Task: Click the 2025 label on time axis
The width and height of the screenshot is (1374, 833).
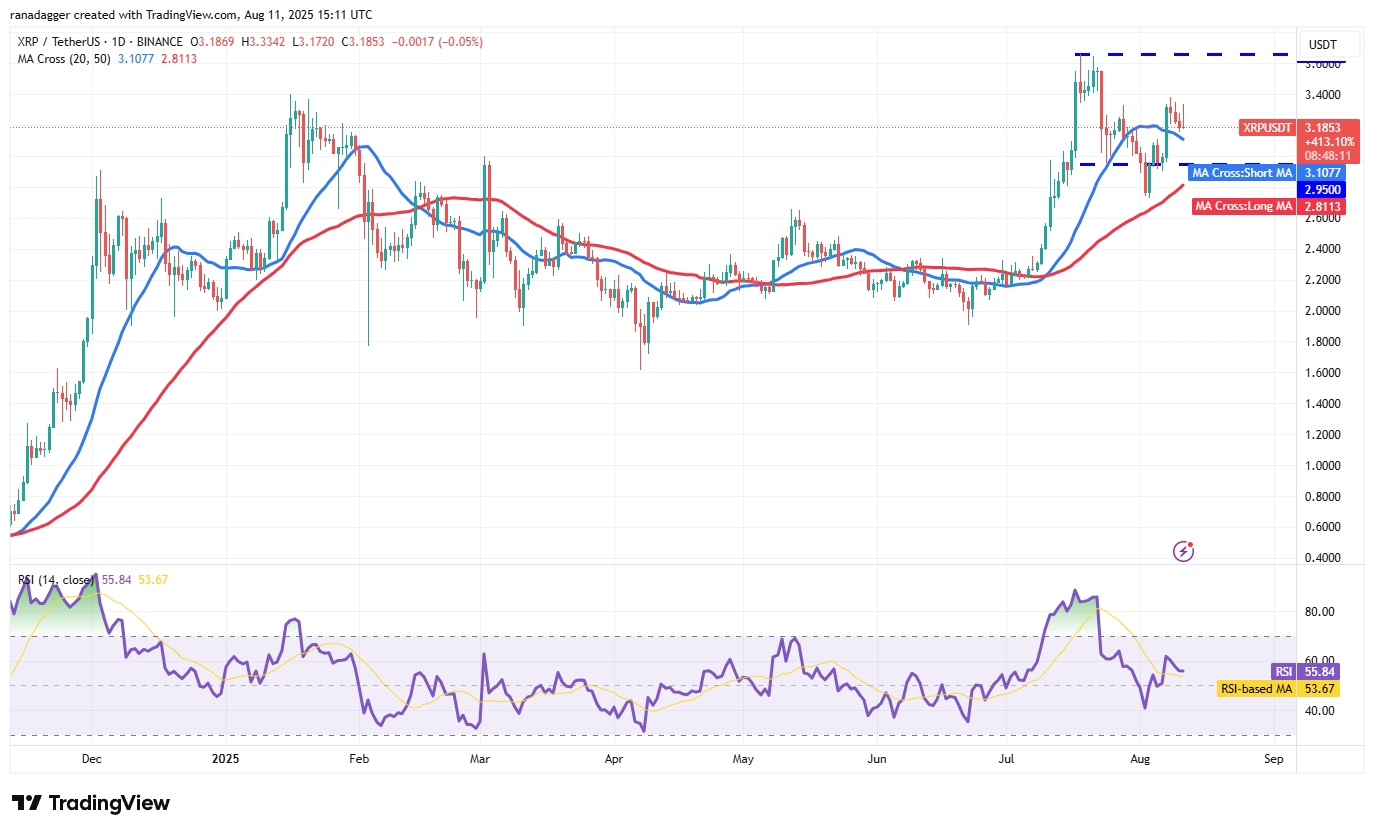Action: (226, 759)
